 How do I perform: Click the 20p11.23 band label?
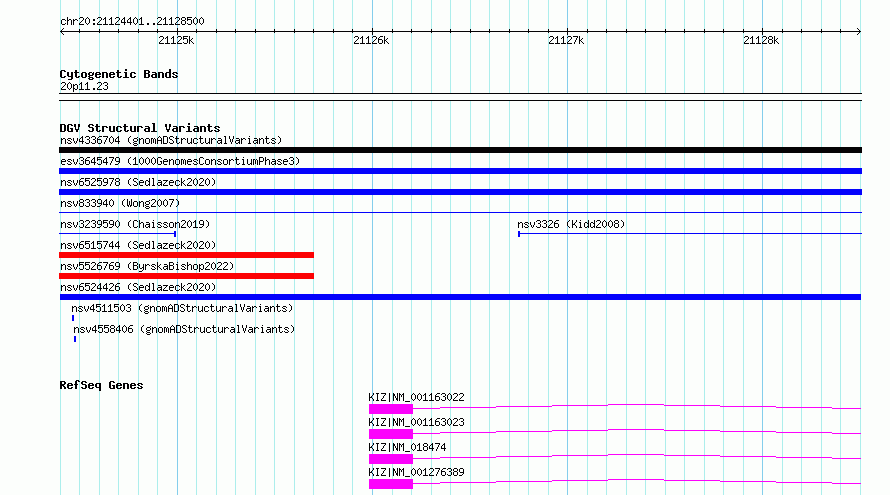click(84, 86)
